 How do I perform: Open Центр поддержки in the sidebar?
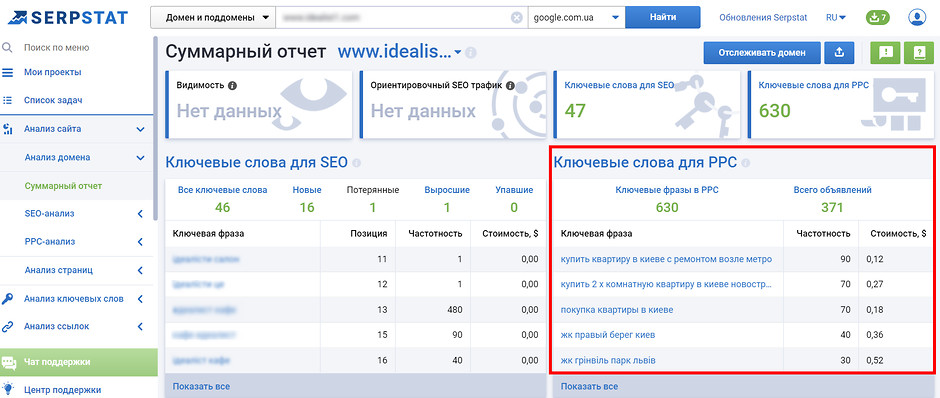[x=62, y=390]
